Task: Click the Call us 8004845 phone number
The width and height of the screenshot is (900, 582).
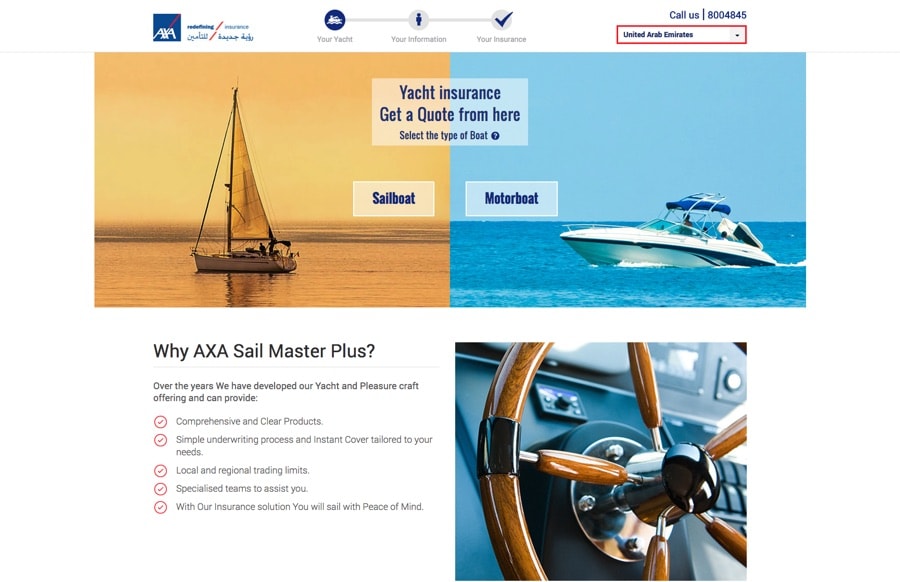Action: 708,15
